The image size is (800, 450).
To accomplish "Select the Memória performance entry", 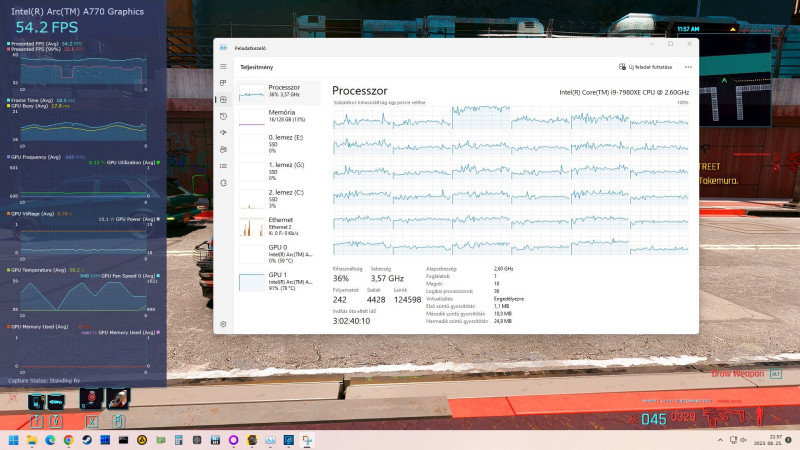I will (x=279, y=116).
